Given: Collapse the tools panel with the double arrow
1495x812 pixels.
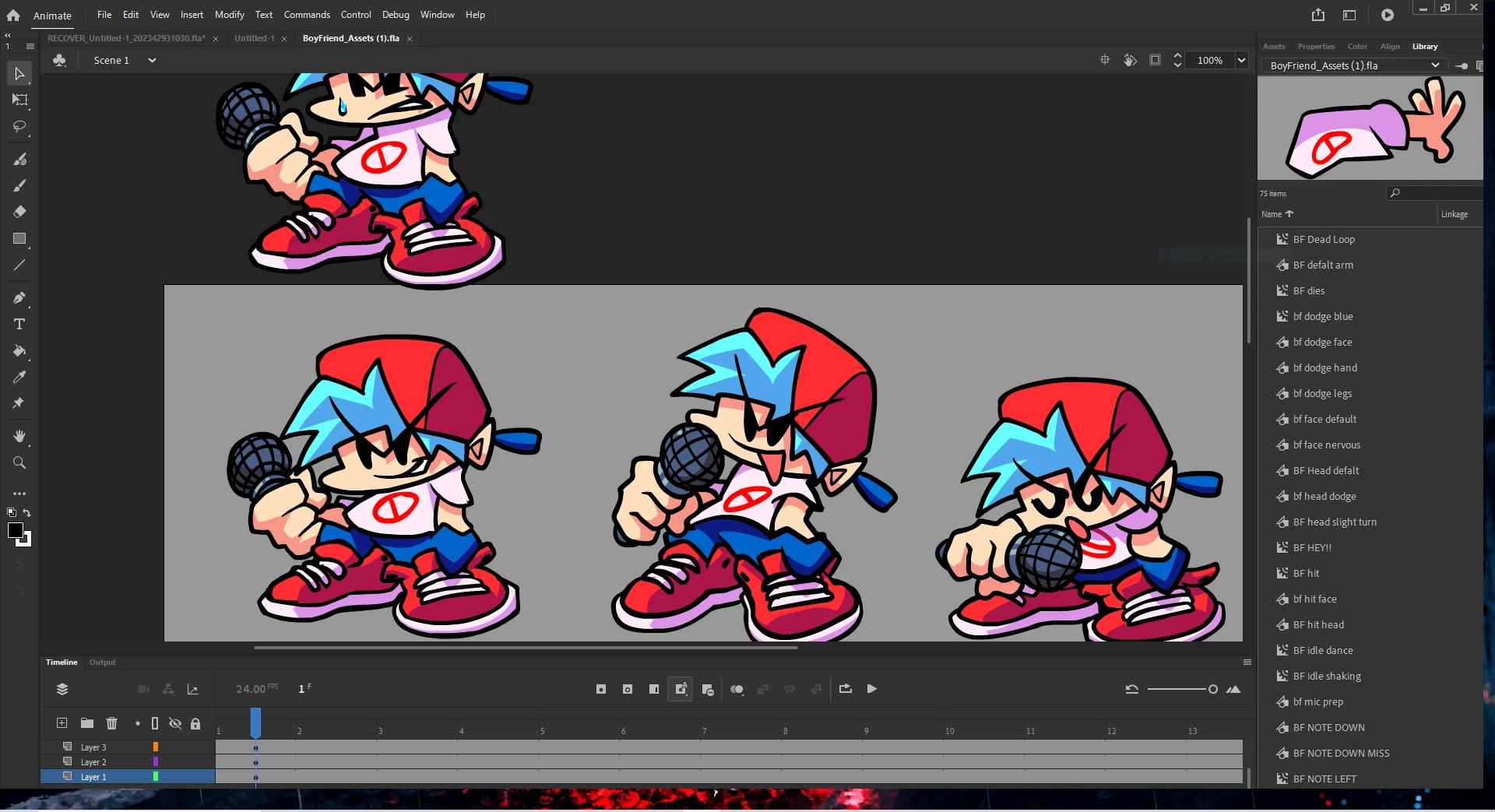Looking at the screenshot, I should pos(8,35).
